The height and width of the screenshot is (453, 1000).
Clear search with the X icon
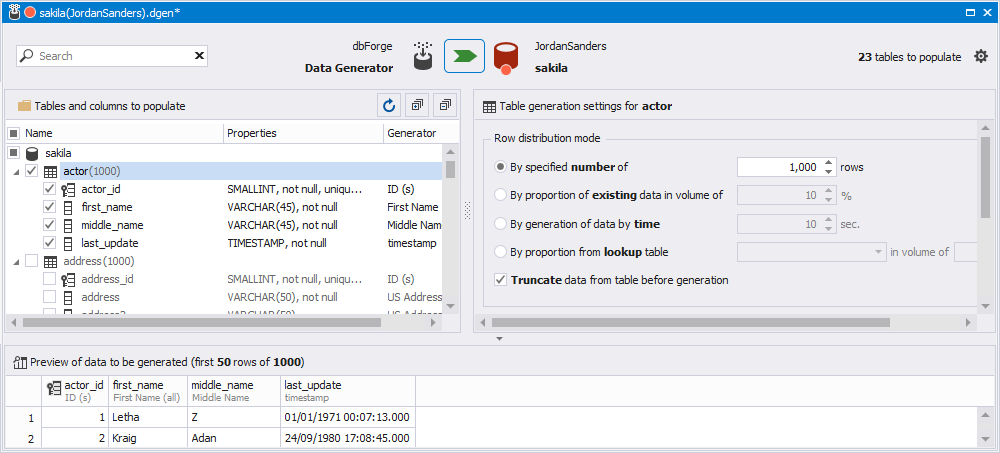(x=199, y=56)
